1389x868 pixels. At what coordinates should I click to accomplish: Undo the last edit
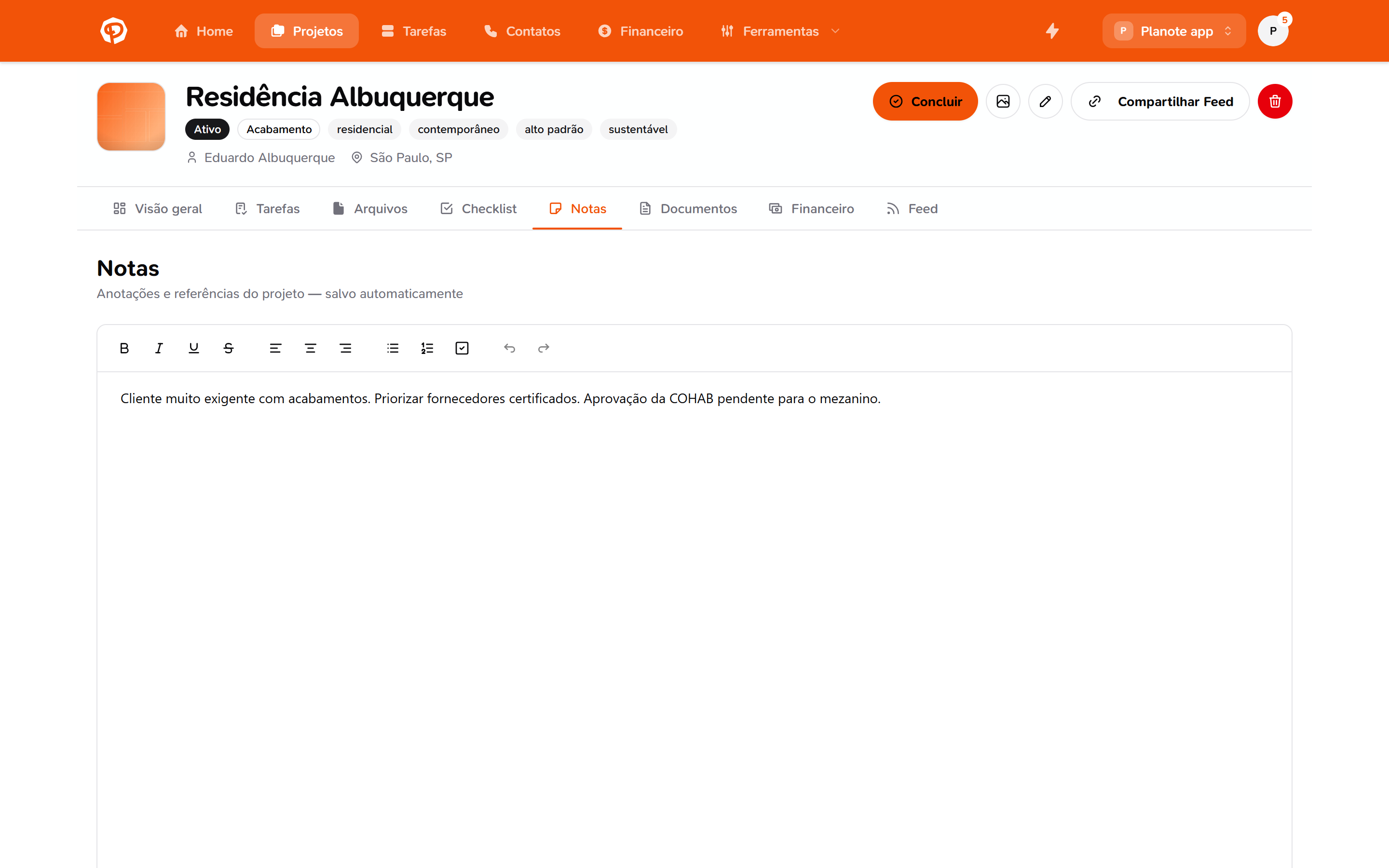509,348
